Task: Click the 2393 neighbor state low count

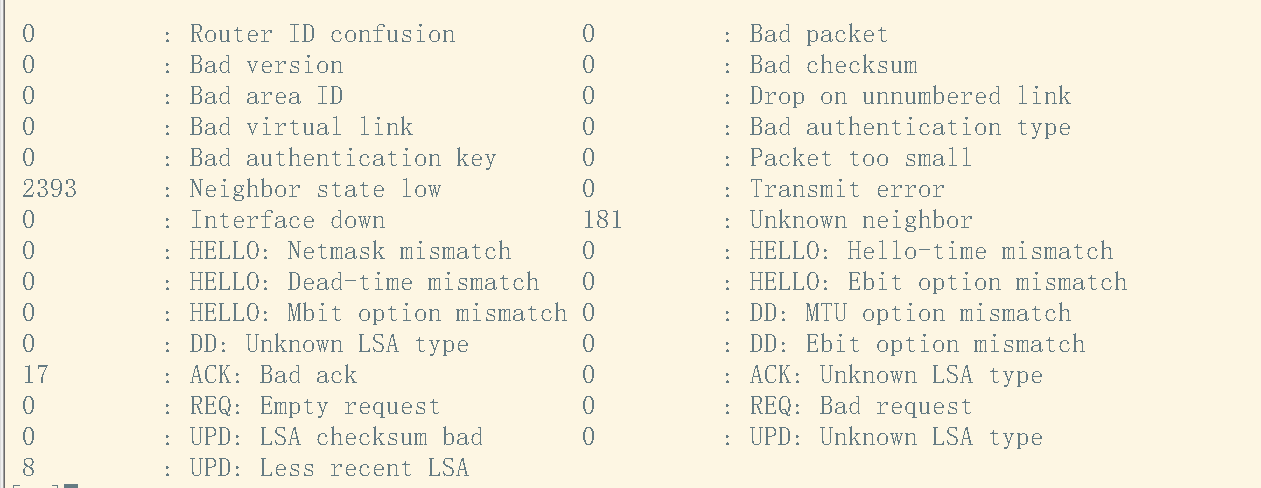Action: click(49, 189)
